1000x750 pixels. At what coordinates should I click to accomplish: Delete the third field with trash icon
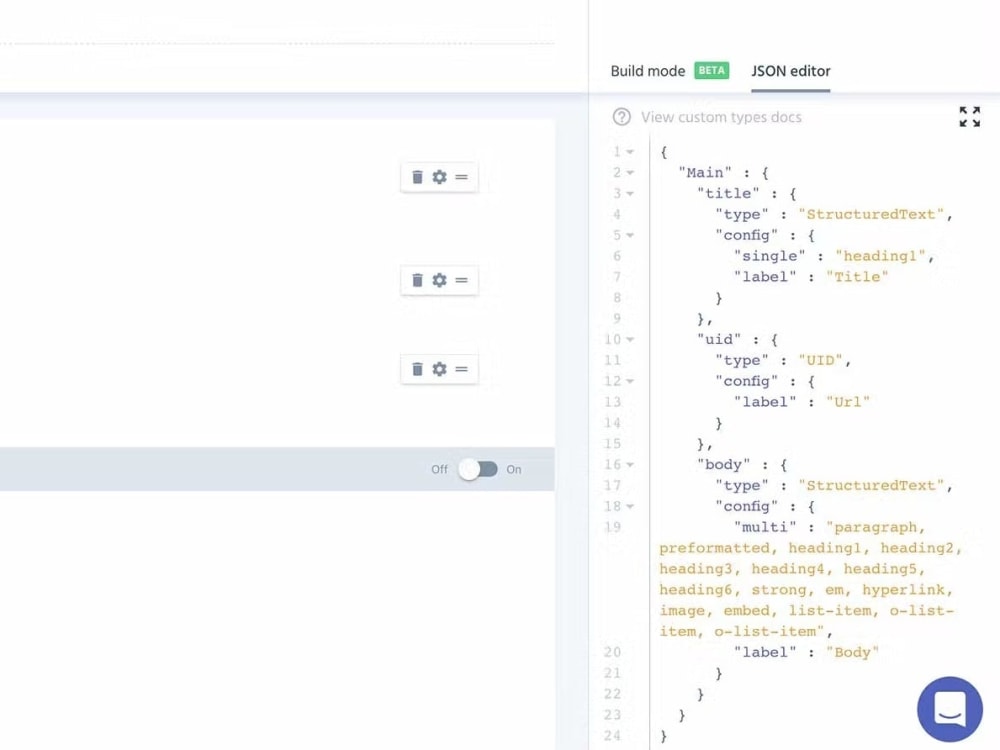[417, 368]
